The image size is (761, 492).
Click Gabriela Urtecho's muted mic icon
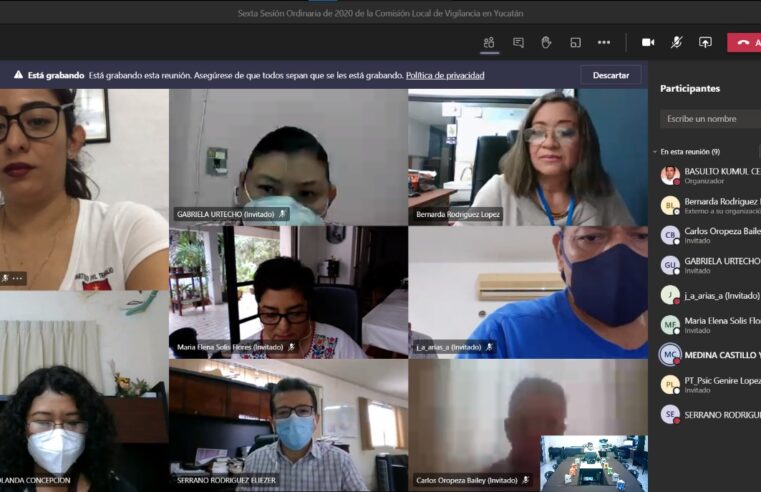point(283,214)
